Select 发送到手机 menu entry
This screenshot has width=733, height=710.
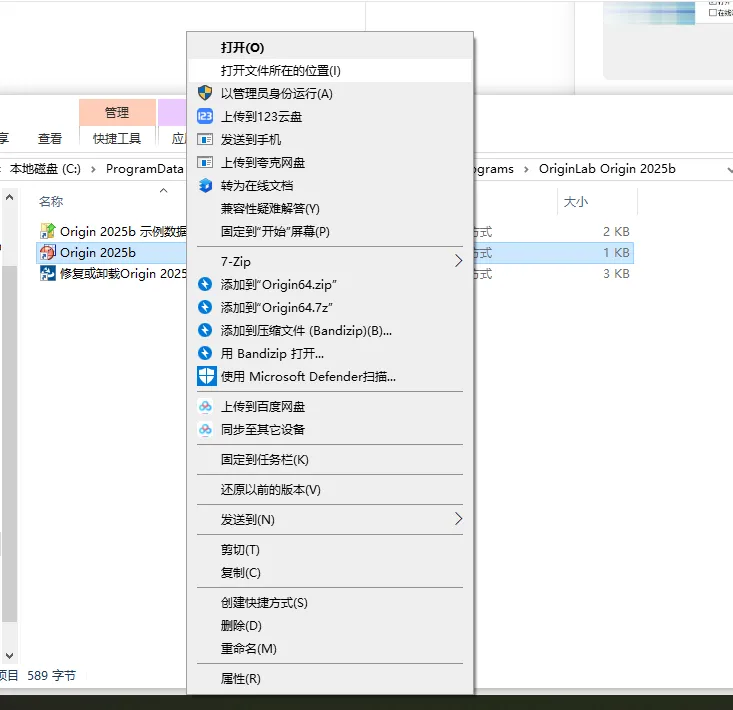(x=330, y=139)
